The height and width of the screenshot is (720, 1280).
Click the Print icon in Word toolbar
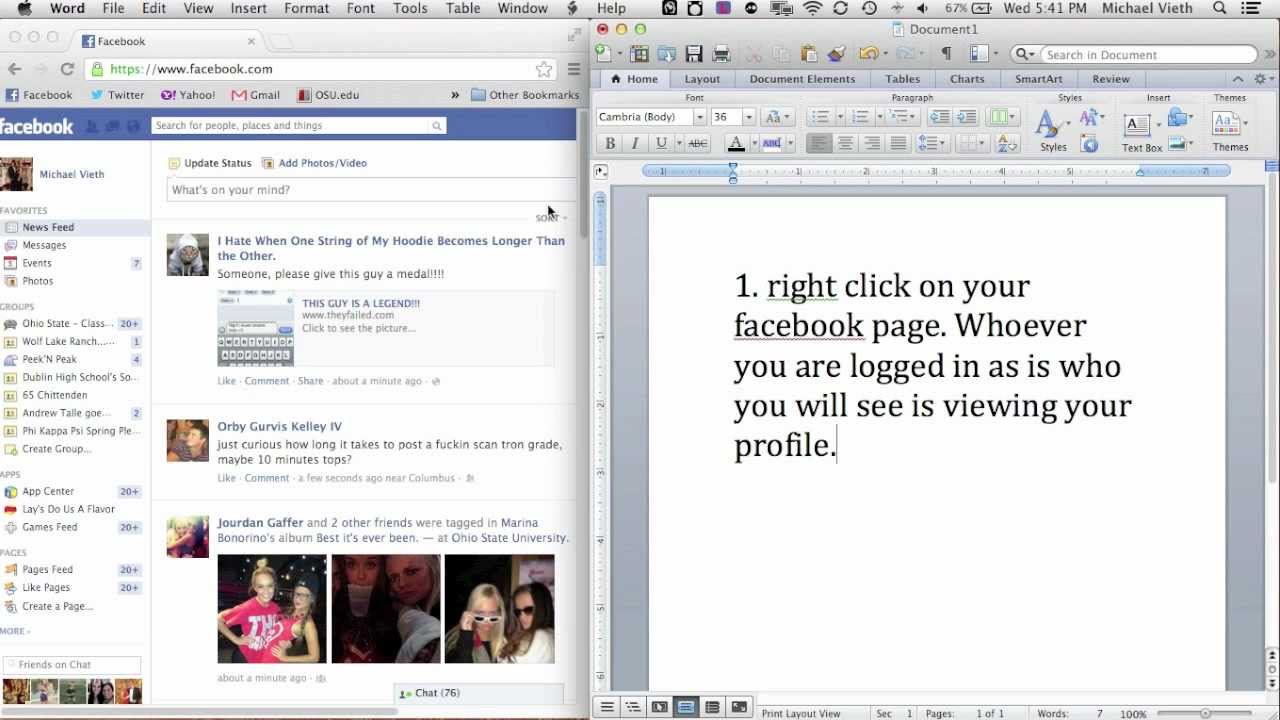click(721, 54)
